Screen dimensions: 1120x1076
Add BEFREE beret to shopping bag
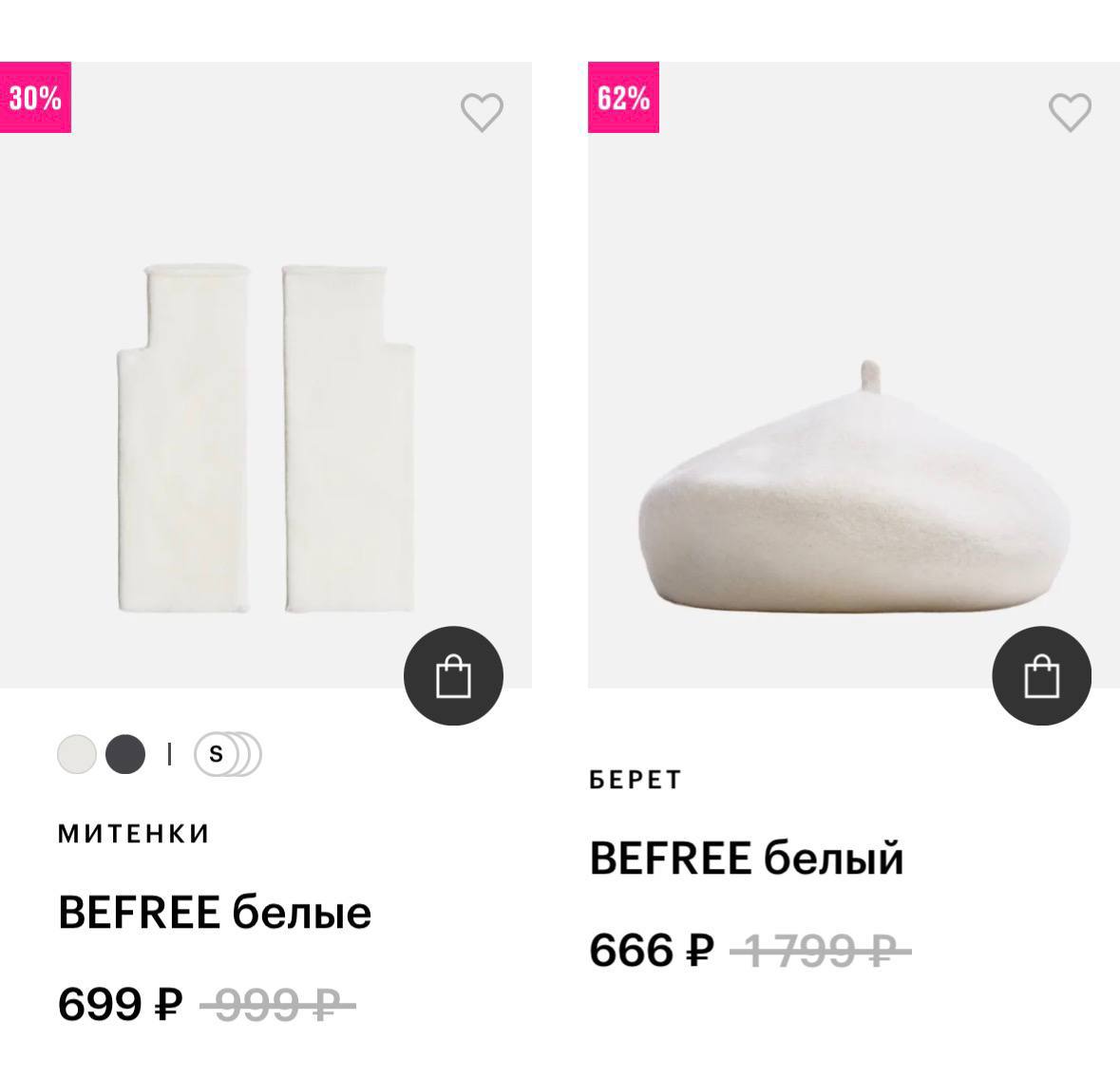pos(1041,676)
